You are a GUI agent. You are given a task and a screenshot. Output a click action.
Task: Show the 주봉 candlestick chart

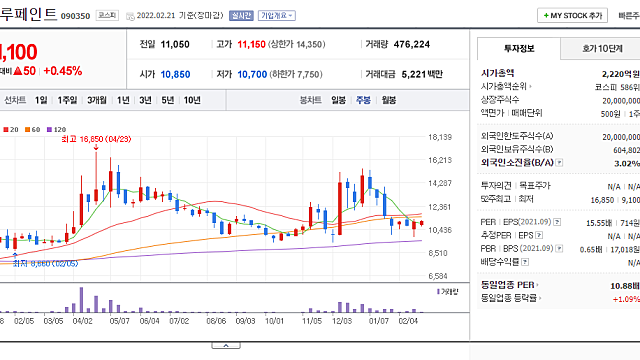coord(363,100)
